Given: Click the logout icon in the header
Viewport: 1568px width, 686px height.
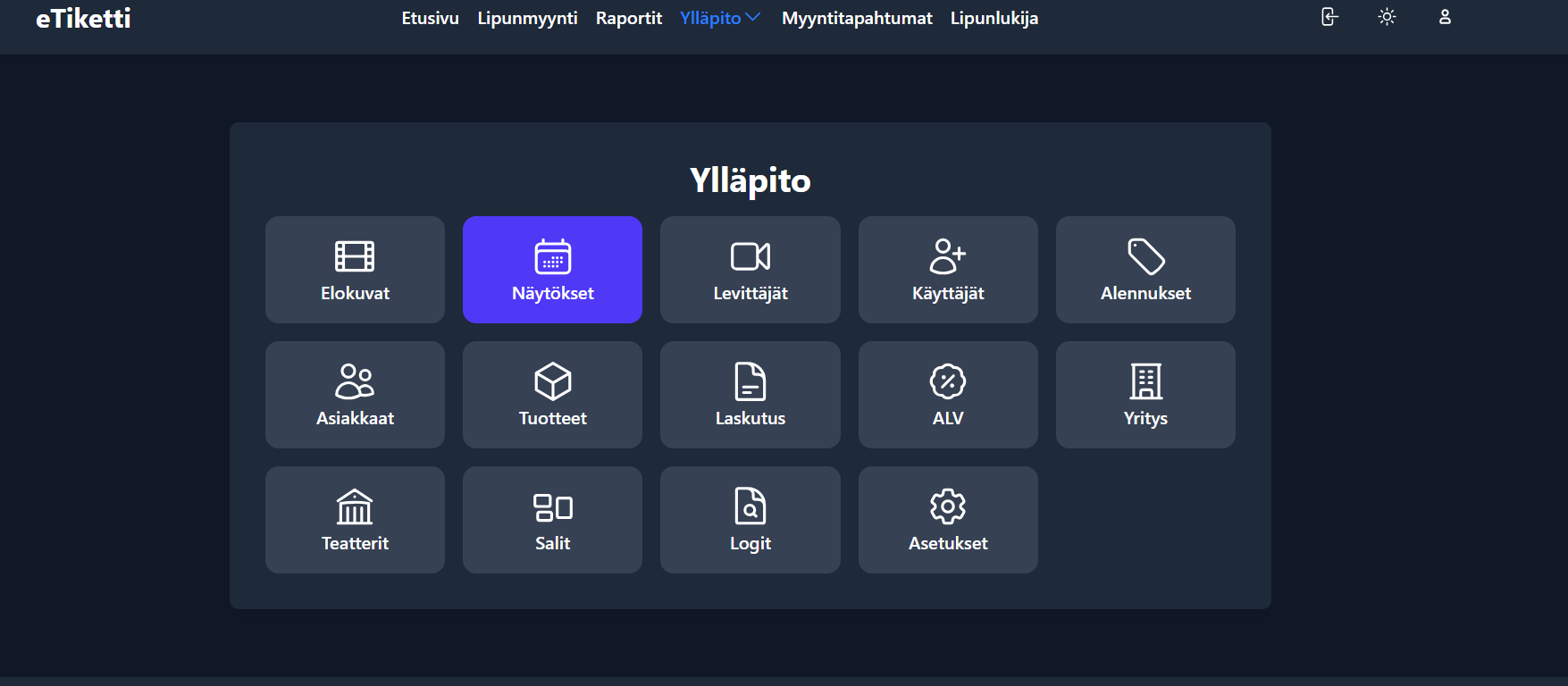Looking at the screenshot, I should coord(1329,17).
